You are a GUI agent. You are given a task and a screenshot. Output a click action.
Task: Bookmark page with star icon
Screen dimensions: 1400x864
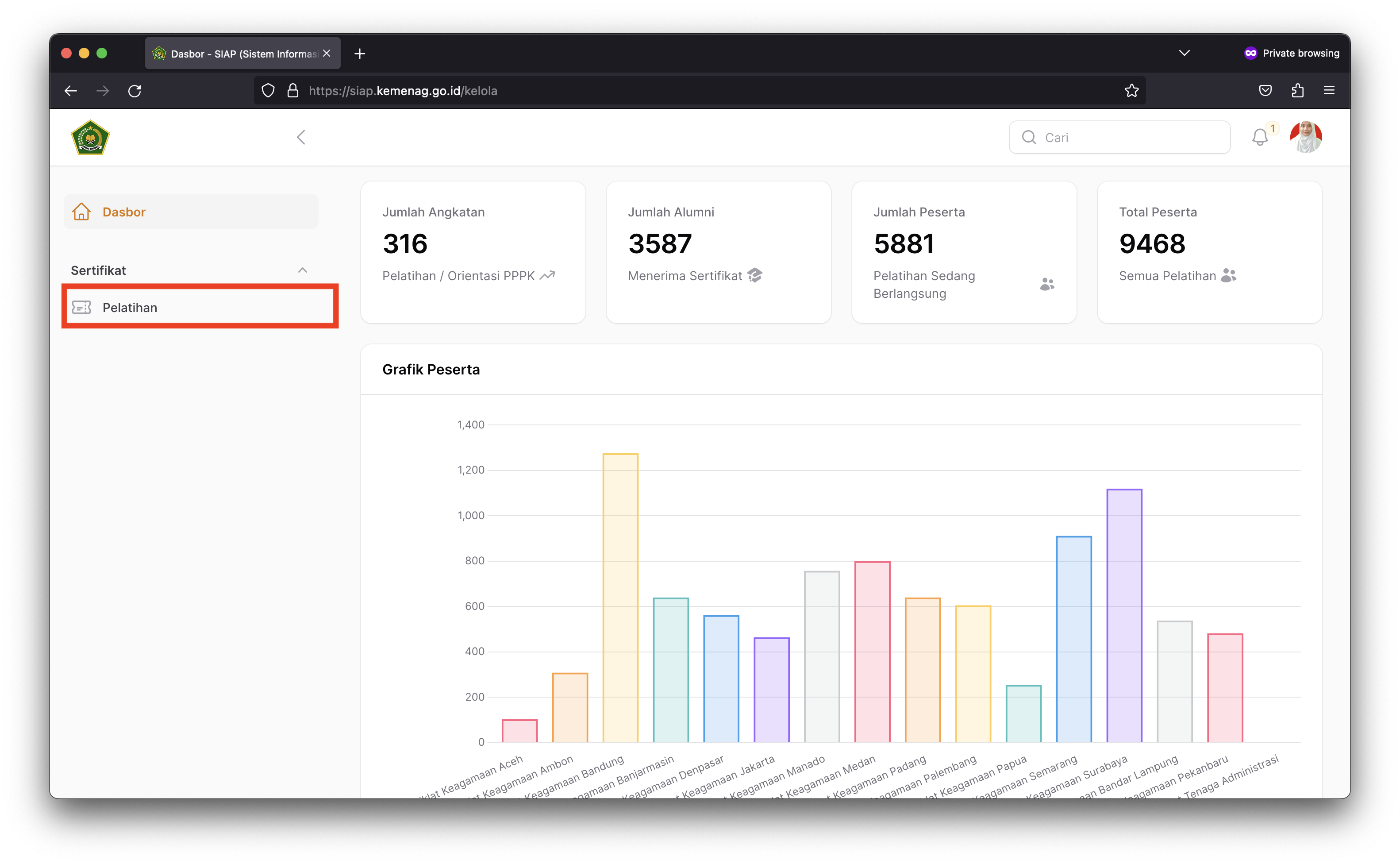(1131, 90)
